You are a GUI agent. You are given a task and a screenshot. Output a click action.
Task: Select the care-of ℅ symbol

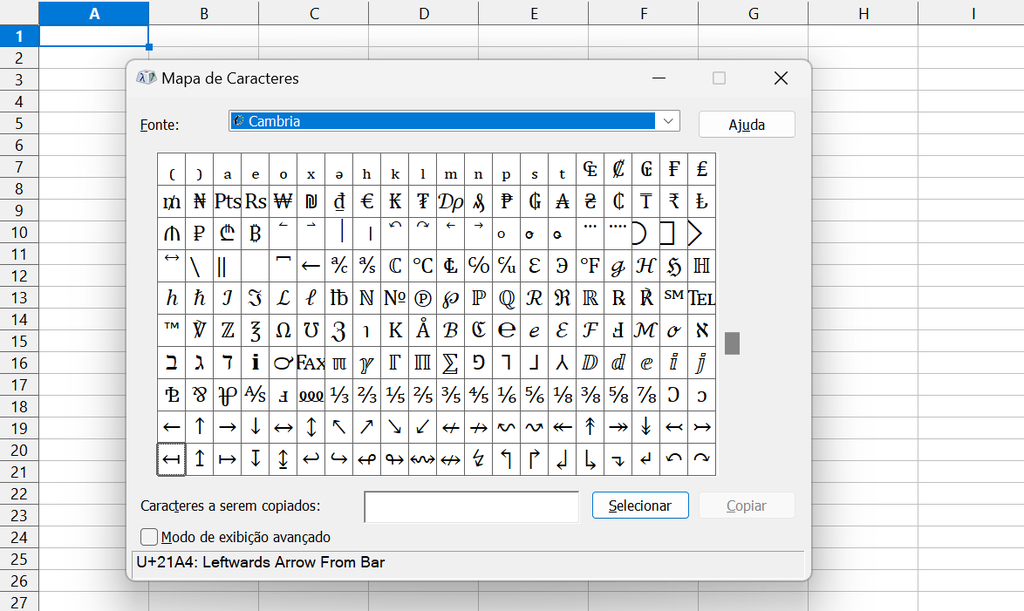tap(478, 266)
